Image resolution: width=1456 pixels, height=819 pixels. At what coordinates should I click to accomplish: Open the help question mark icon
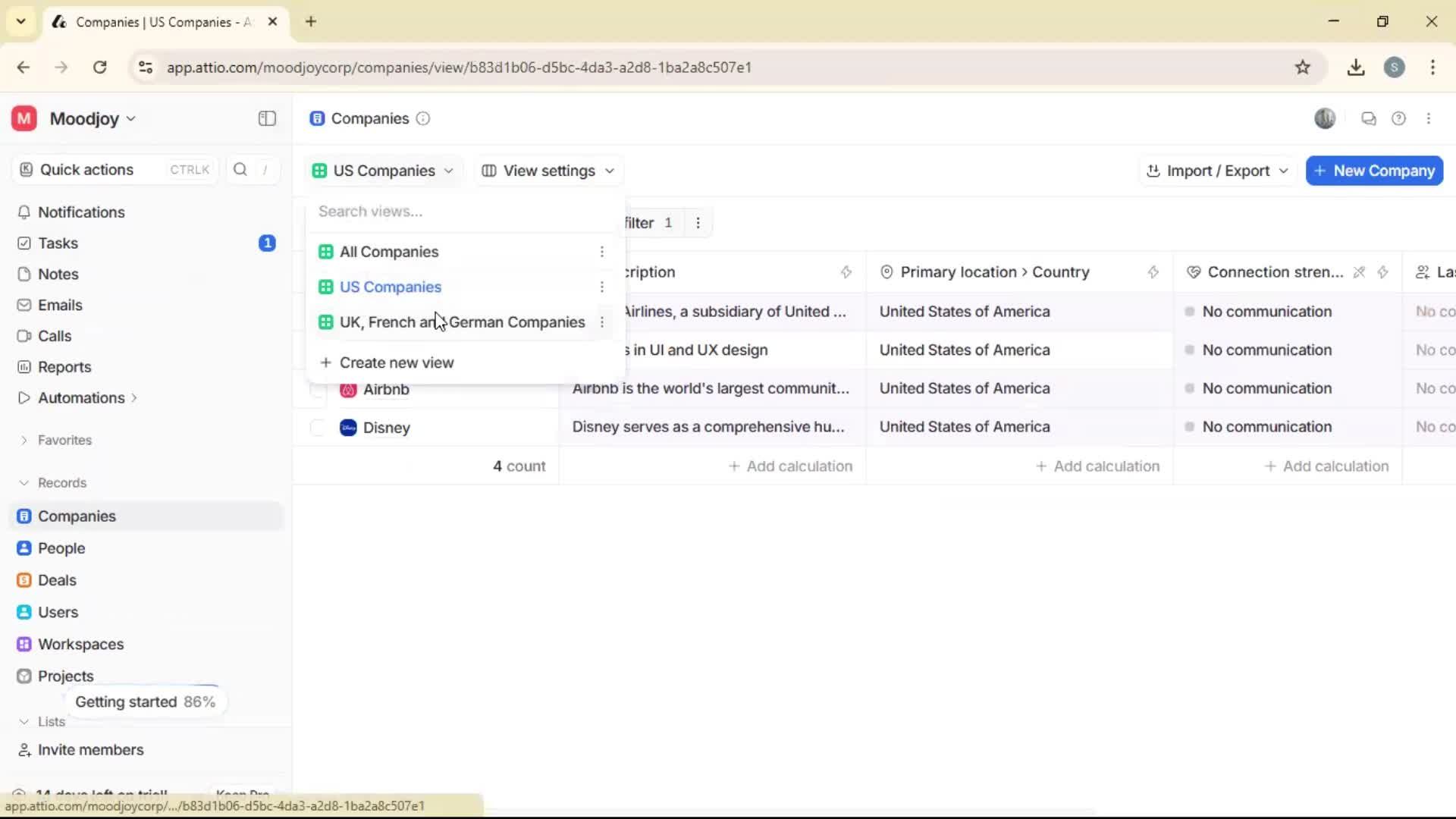click(1398, 118)
